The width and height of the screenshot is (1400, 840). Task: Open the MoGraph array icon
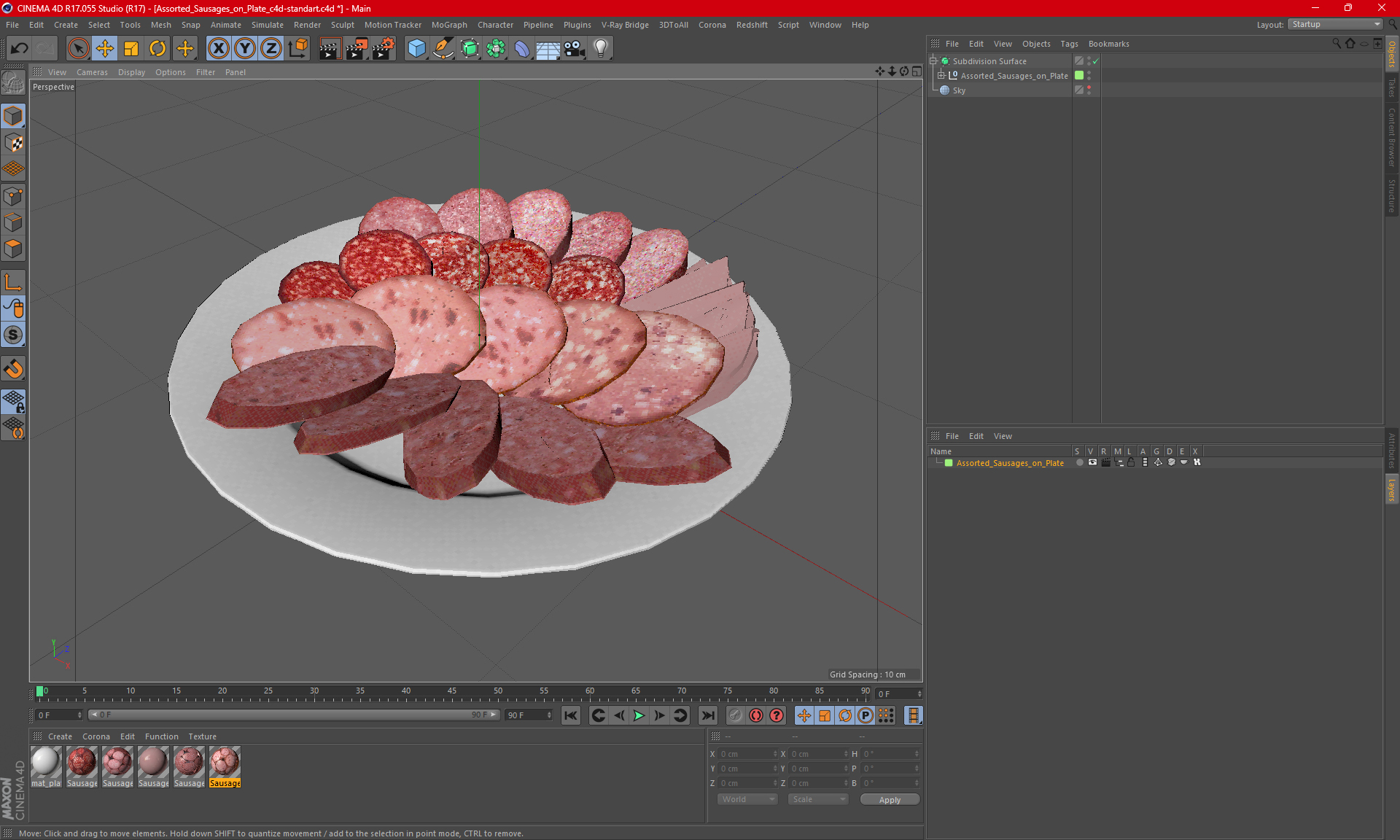[496, 49]
